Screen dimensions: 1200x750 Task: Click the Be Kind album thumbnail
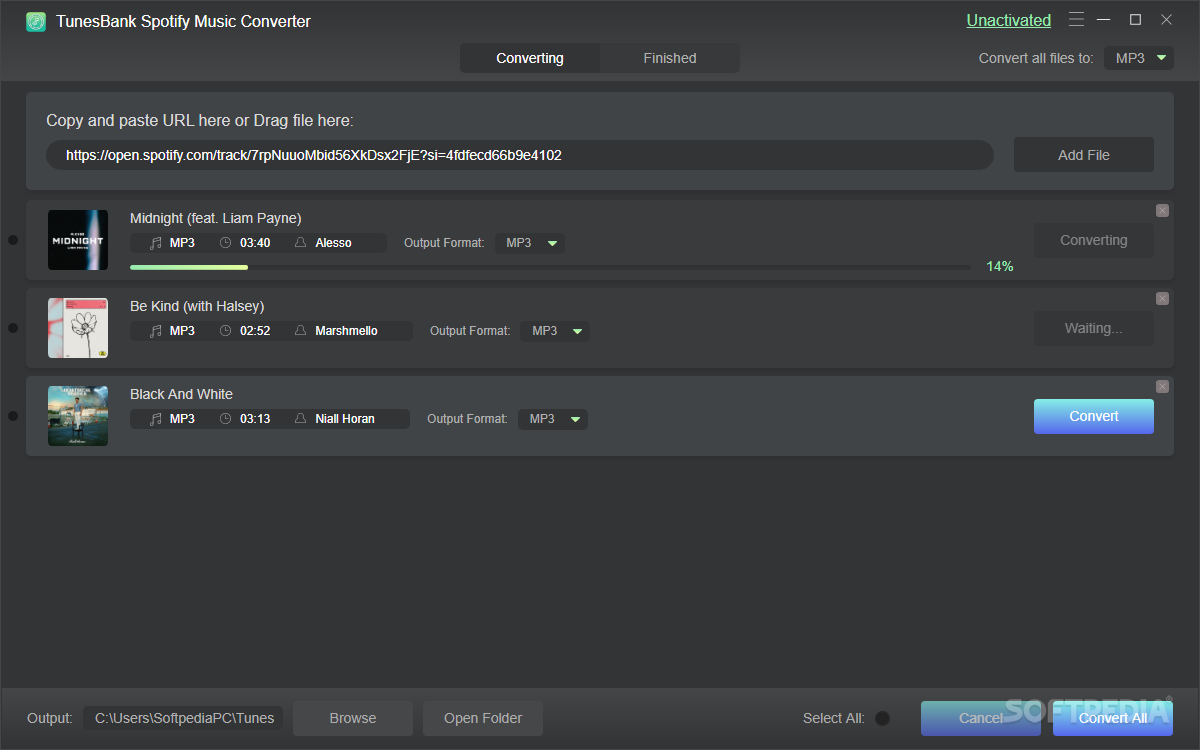(x=78, y=328)
